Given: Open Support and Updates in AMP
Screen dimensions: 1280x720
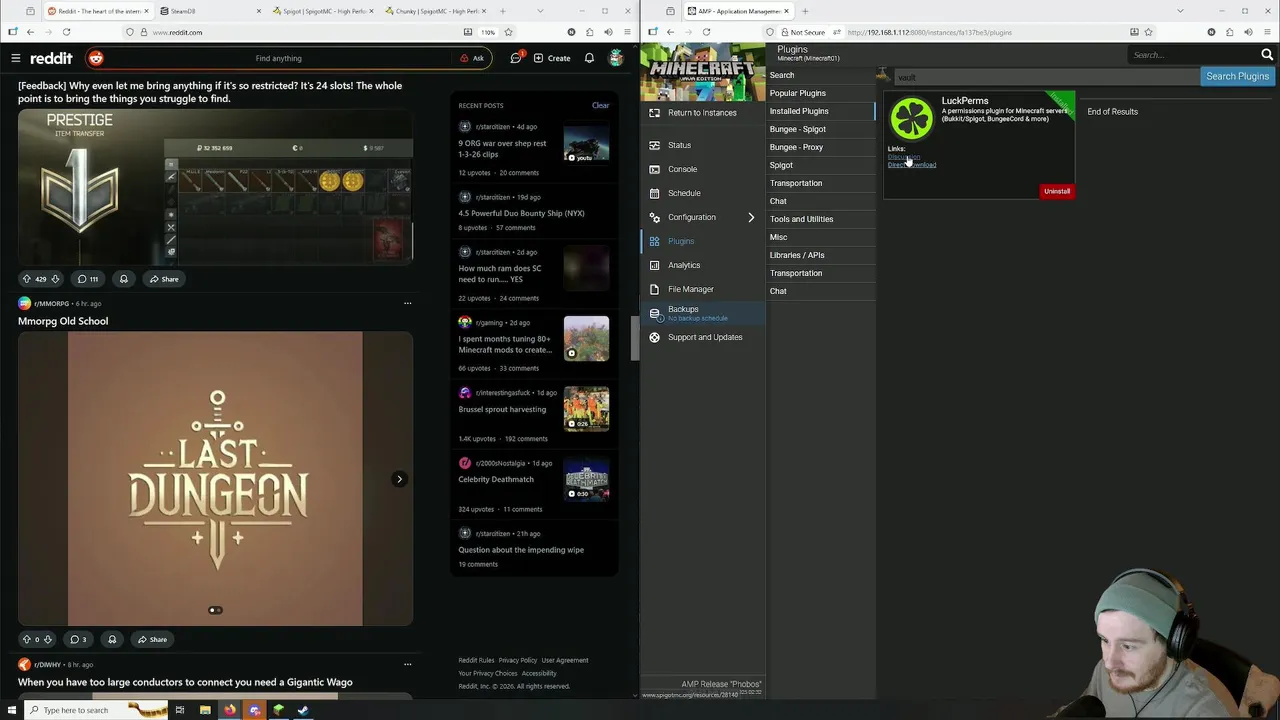Looking at the screenshot, I should click(x=705, y=337).
